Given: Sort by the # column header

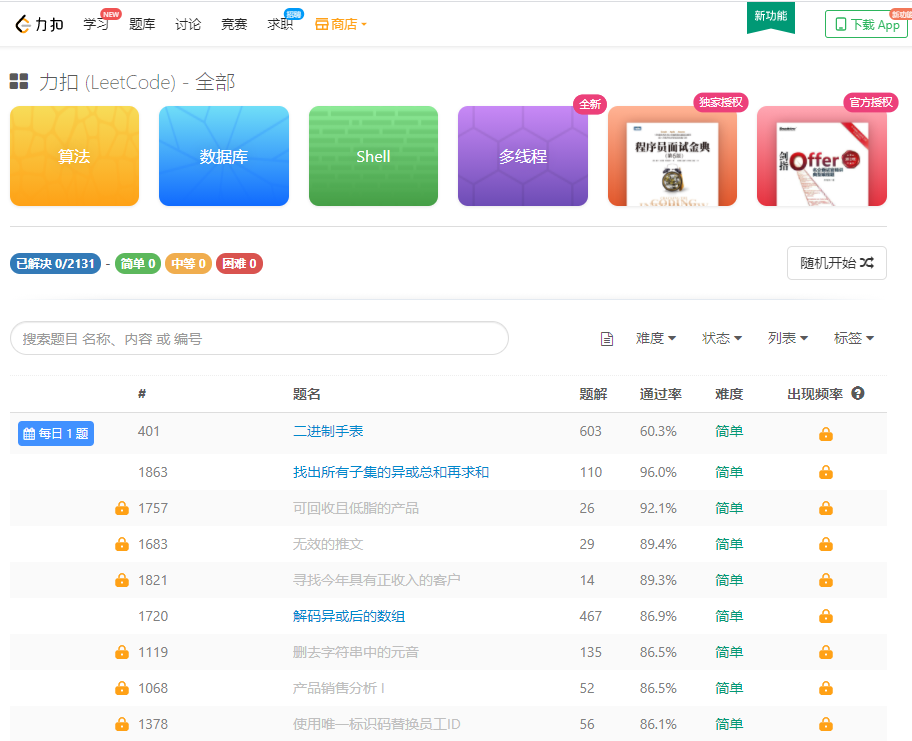Looking at the screenshot, I should coord(142,394).
